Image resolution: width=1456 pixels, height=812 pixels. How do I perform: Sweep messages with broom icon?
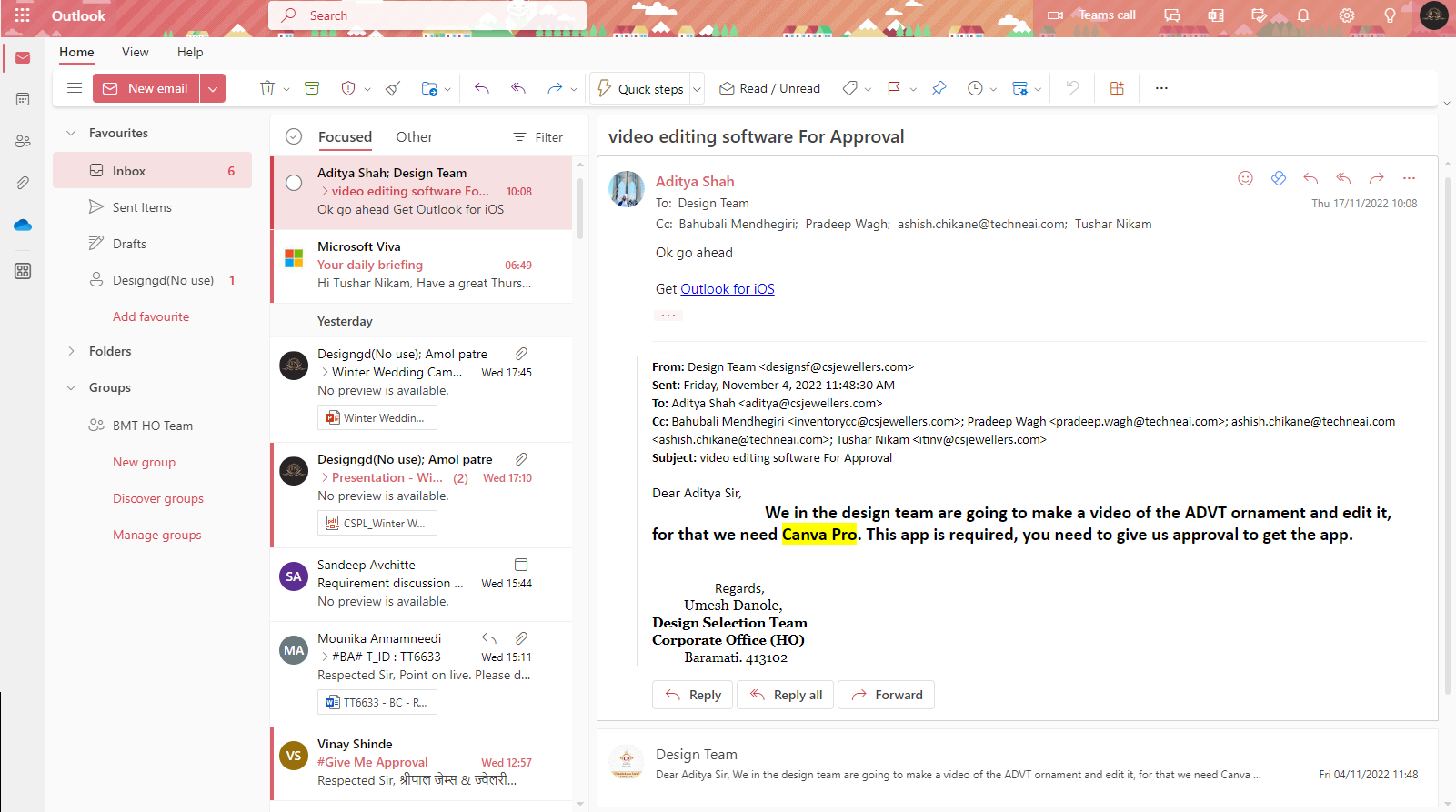tap(393, 88)
